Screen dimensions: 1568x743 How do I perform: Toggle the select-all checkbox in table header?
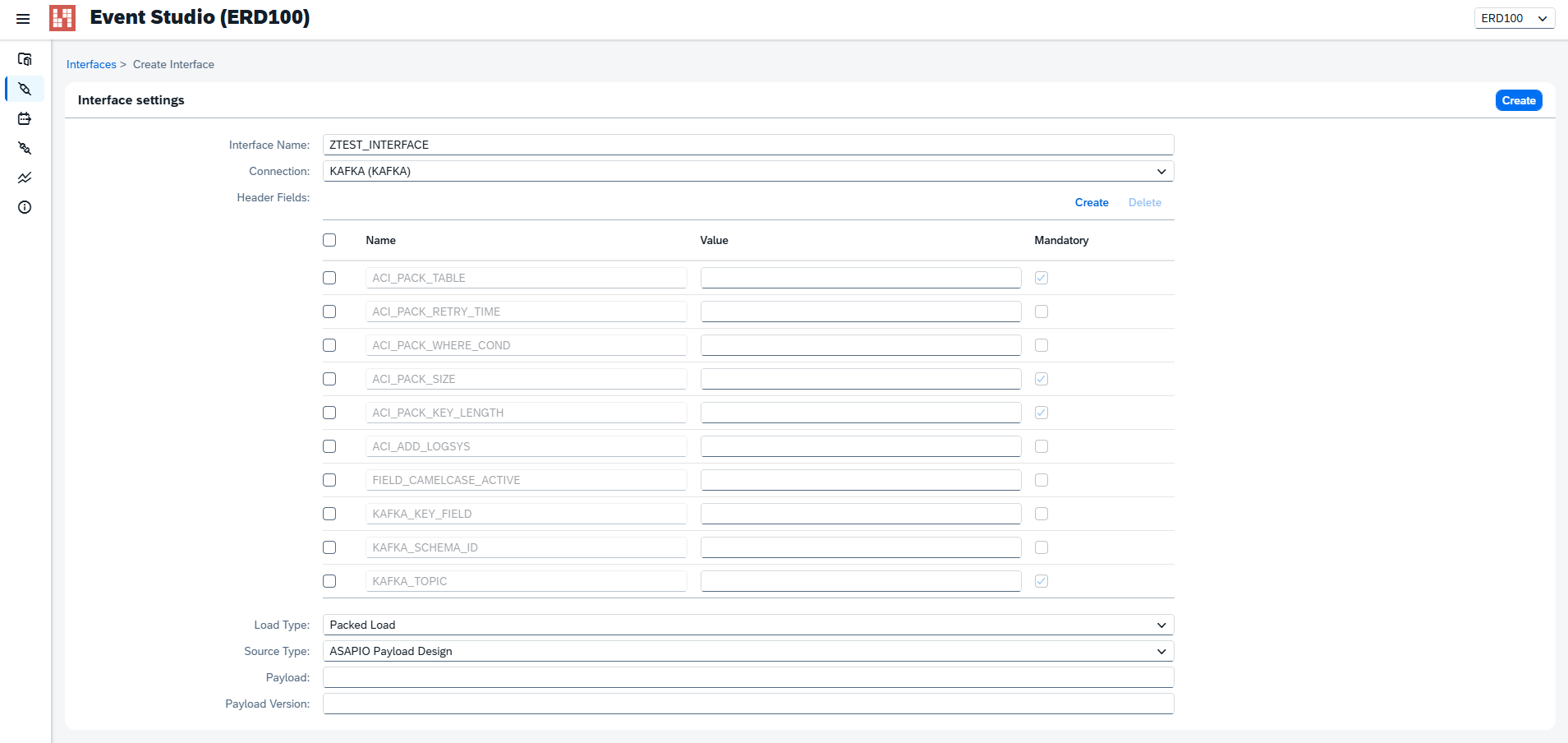pyautogui.click(x=329, y=240)
